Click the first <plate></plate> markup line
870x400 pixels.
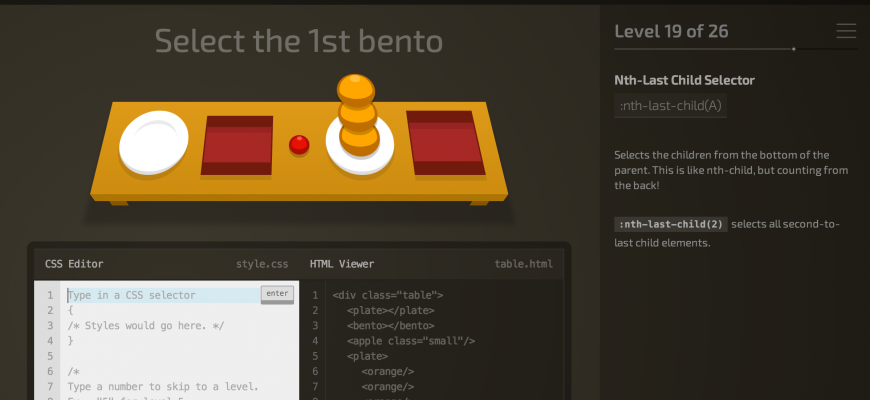coord(391,310)
